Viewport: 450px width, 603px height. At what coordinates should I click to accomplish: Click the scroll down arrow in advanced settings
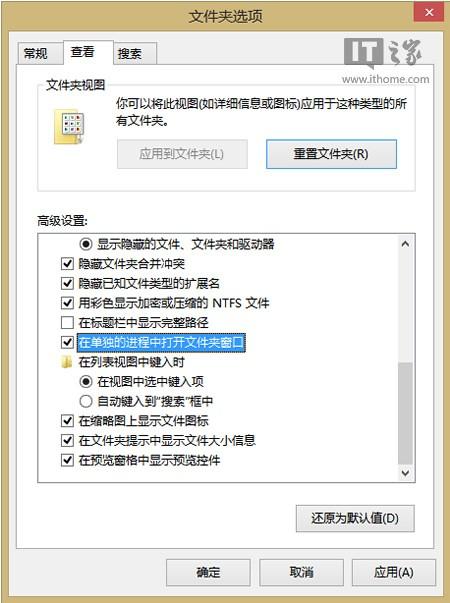coord(405,473)
